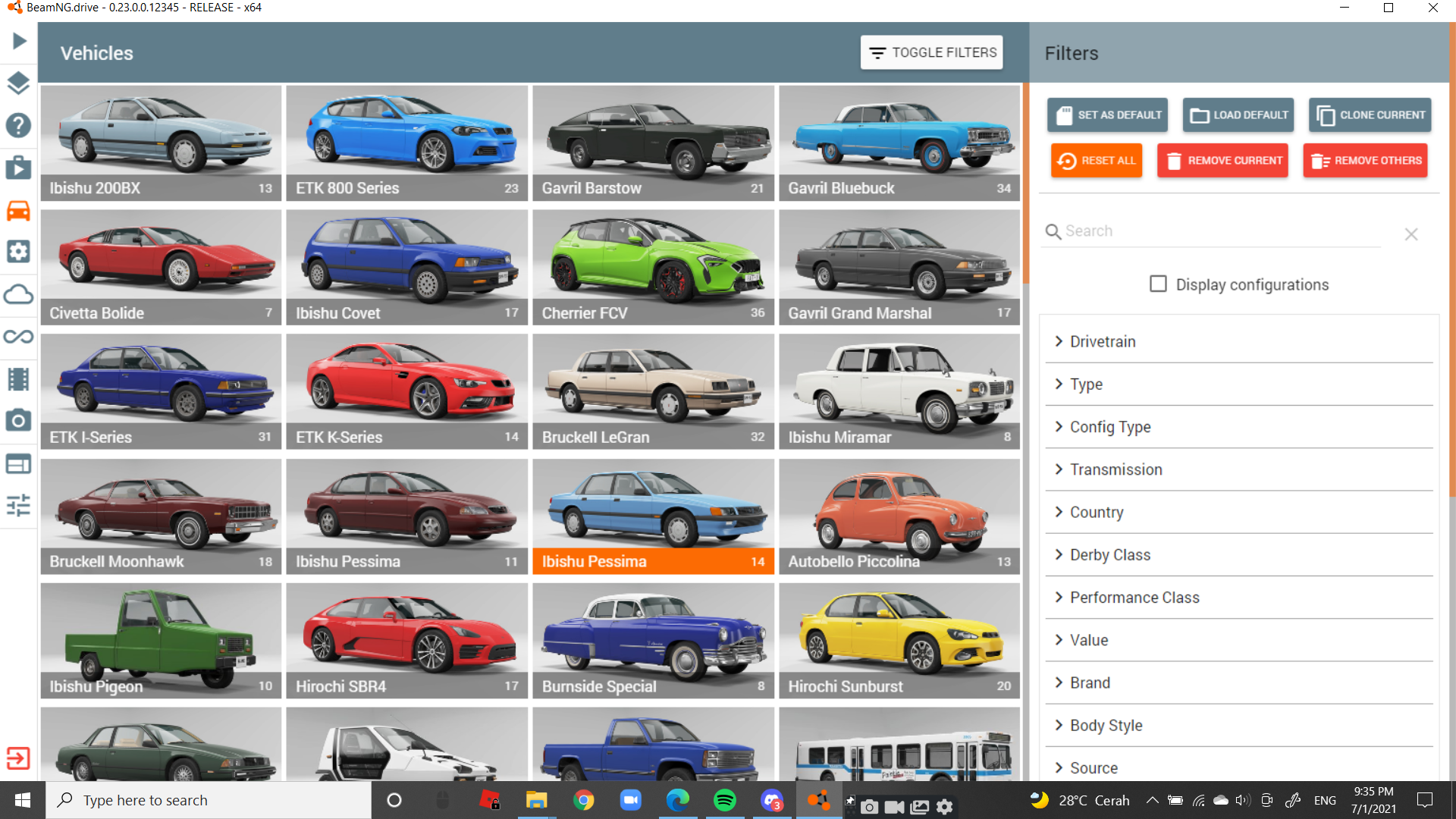Screen dimensions: 1456x819
Task: Select the Ibishu Miramar thumbnail
Action: click(x=899, y=392)
